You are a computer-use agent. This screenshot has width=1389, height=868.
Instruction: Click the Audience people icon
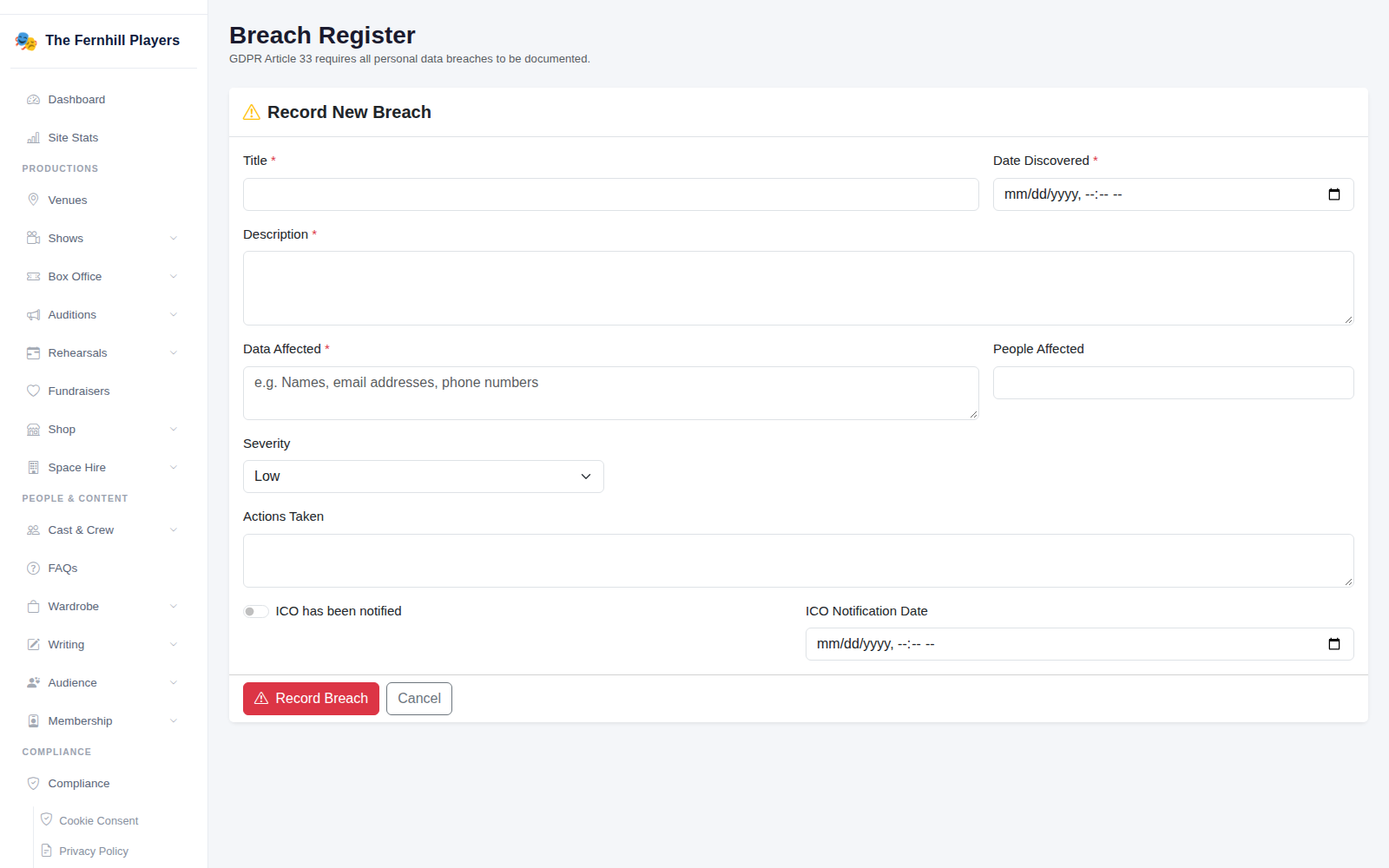33,683
